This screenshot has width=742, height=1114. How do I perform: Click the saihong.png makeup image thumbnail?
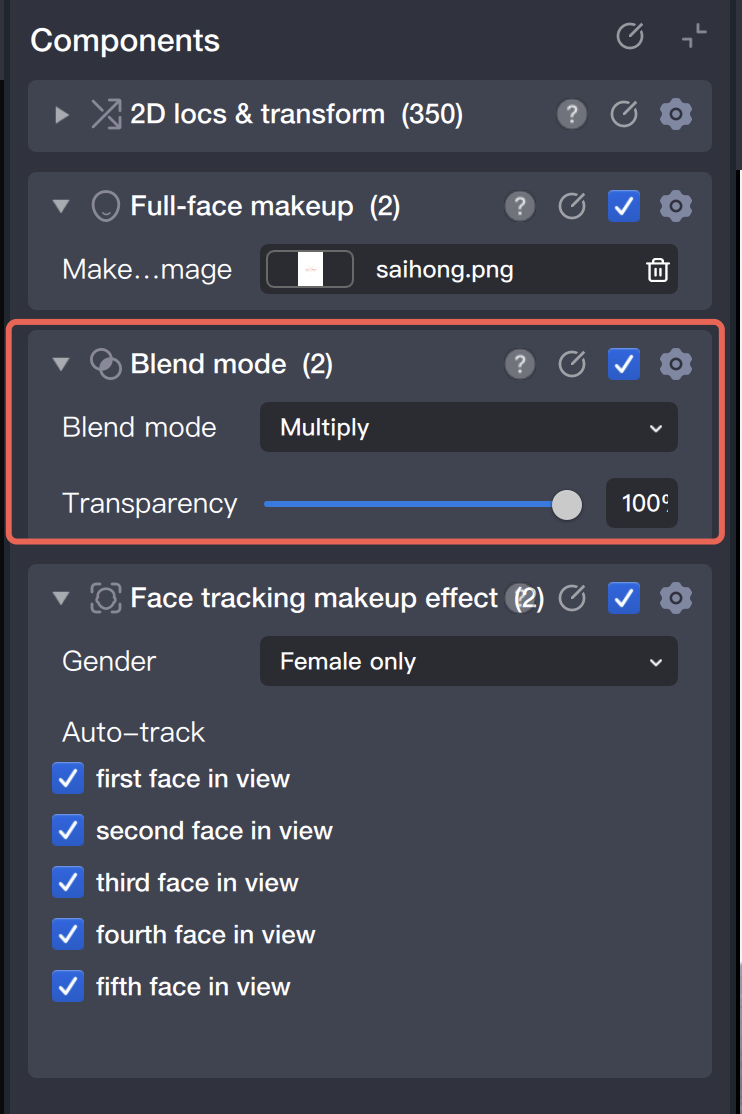click(x=310, y=270)
